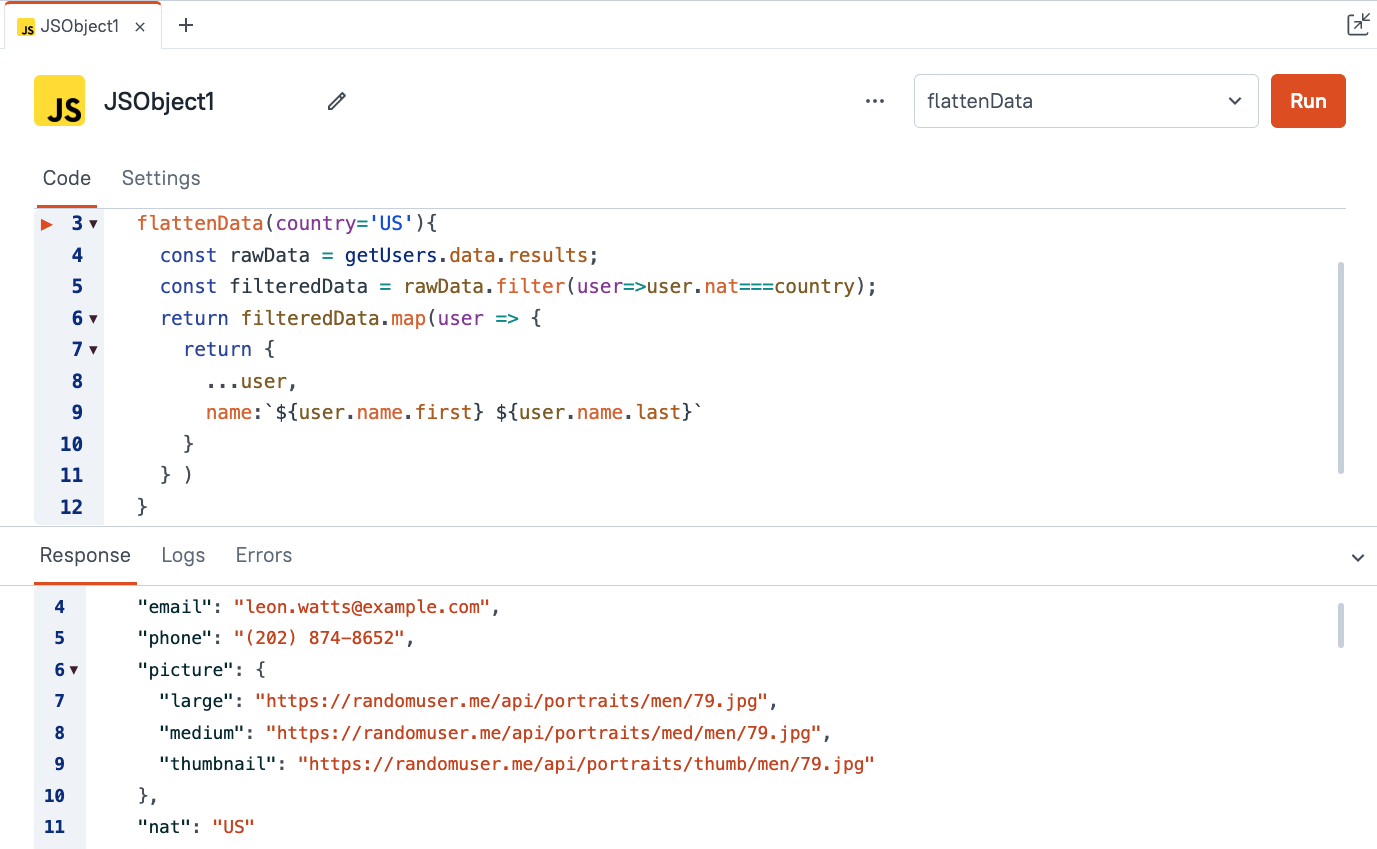Fold the map callback at line 6
Screen dimensions: 1377x849
94,319
